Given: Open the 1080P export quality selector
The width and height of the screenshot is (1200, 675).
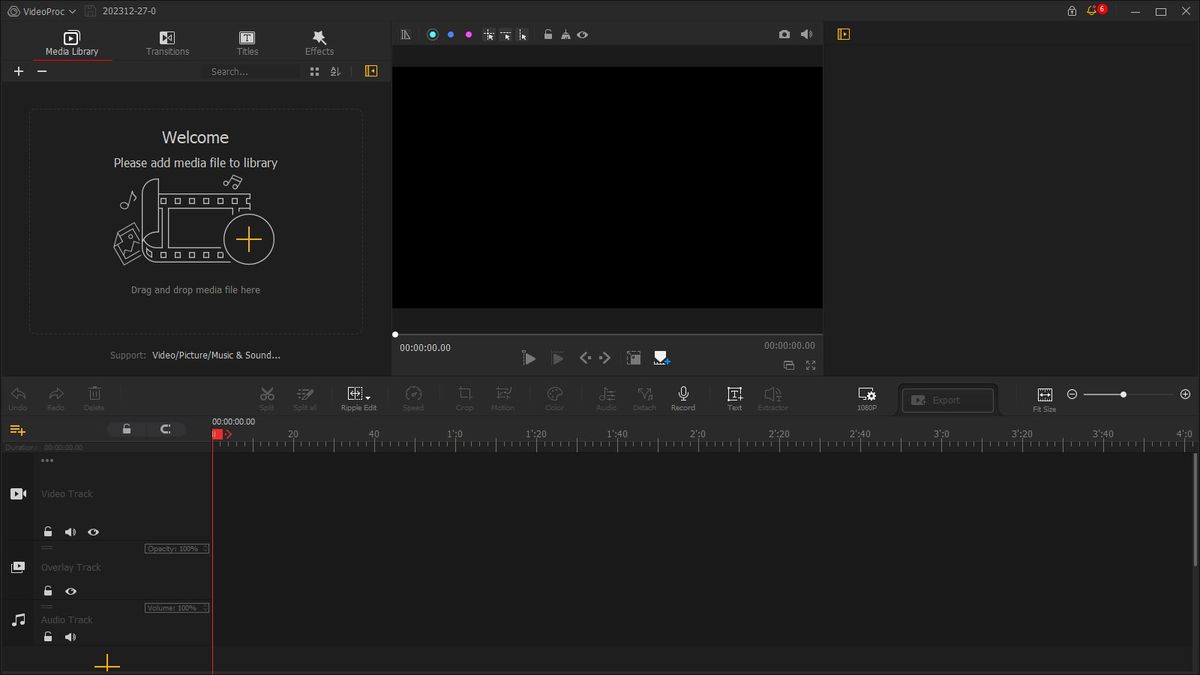Looking at the screenshot, I should (866, 397).
